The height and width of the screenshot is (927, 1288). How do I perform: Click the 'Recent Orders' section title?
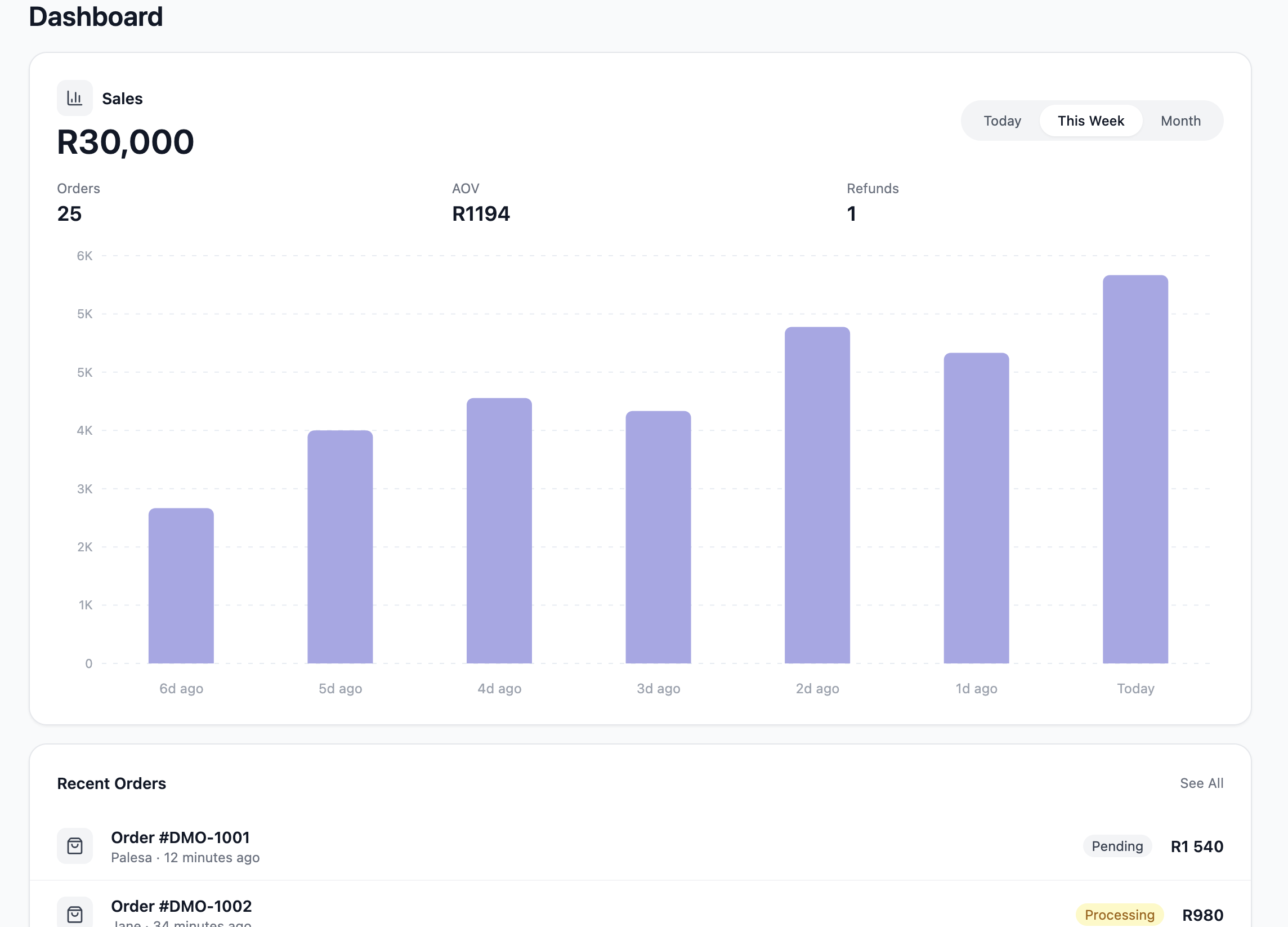111,783
